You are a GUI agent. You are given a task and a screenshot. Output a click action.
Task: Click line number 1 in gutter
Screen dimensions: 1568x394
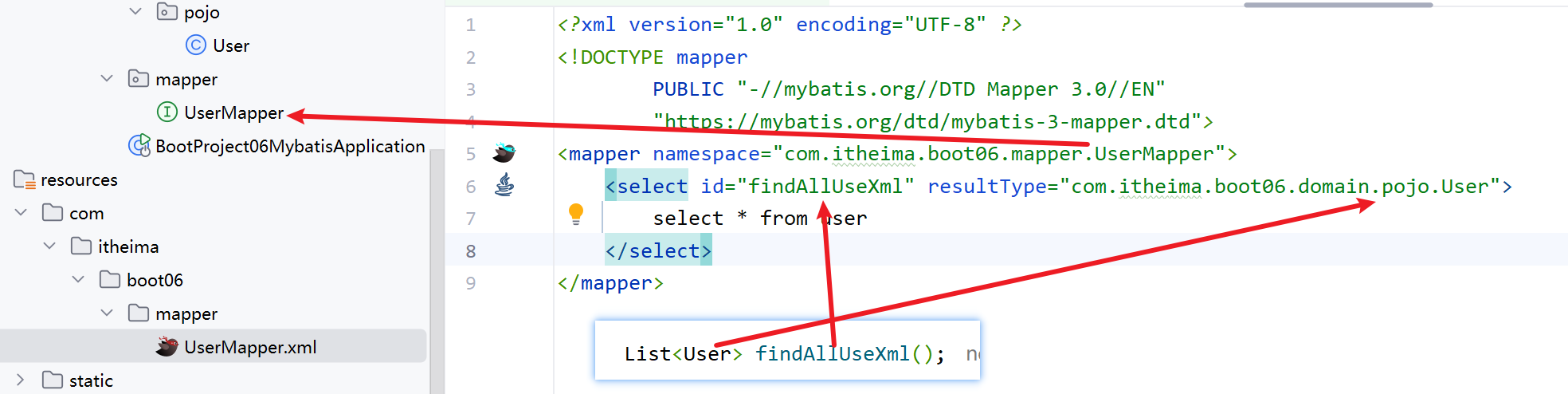(x=471, y=25)
